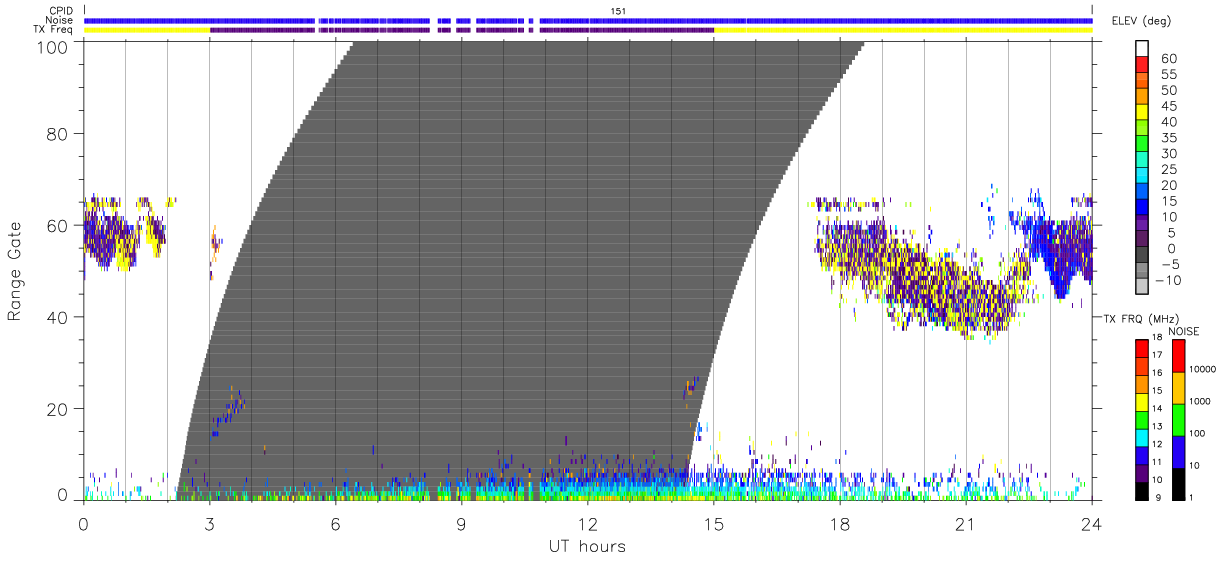This screenshot has width=1228, height=567.
Task: Click the 'TX Freq' row label
Action: tap(53, 30)
